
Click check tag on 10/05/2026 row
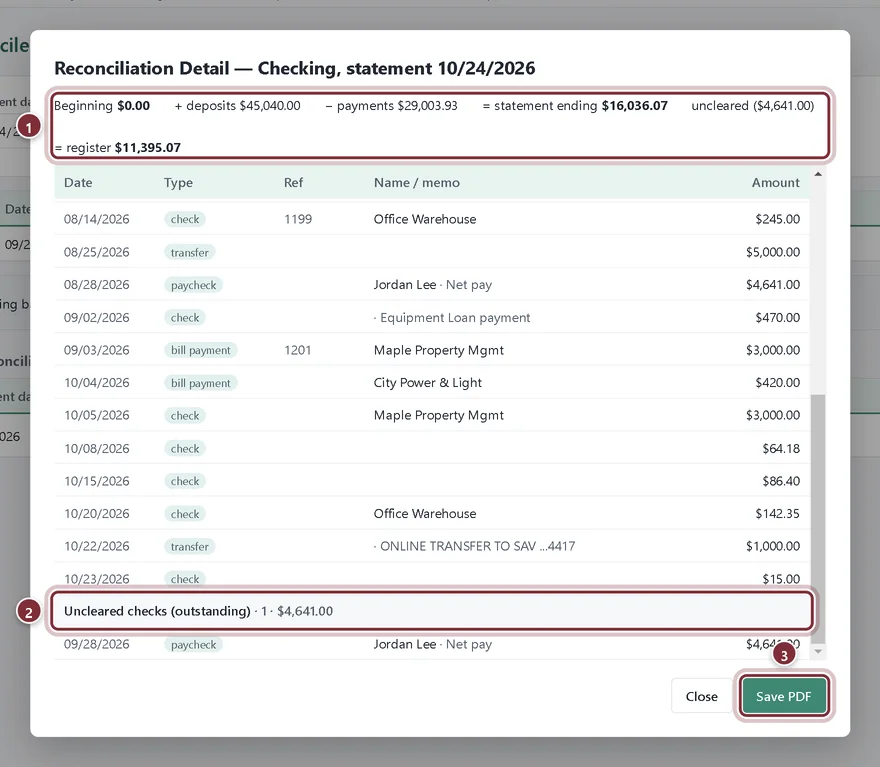pos(185,416)
